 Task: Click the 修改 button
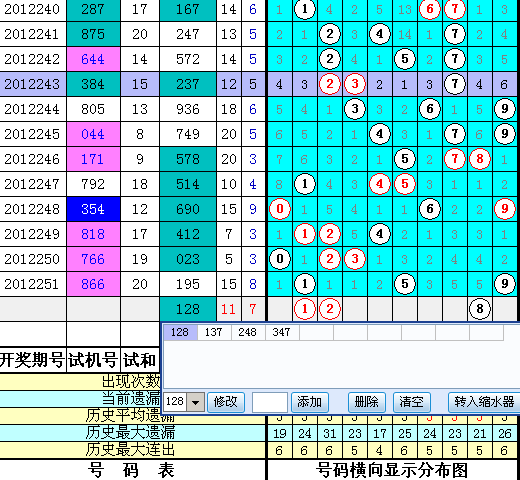226,402
